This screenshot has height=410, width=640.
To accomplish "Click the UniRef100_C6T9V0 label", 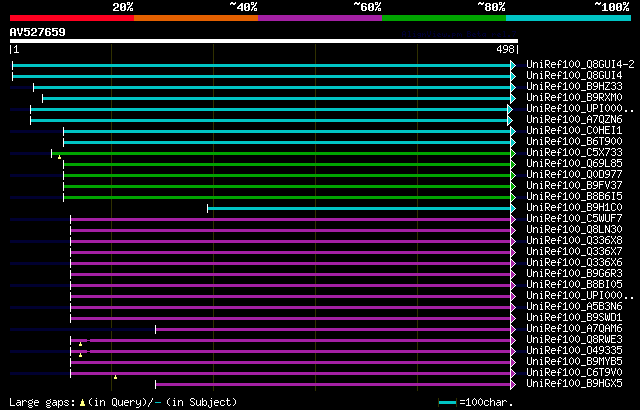I will click(x=574, y=373).
